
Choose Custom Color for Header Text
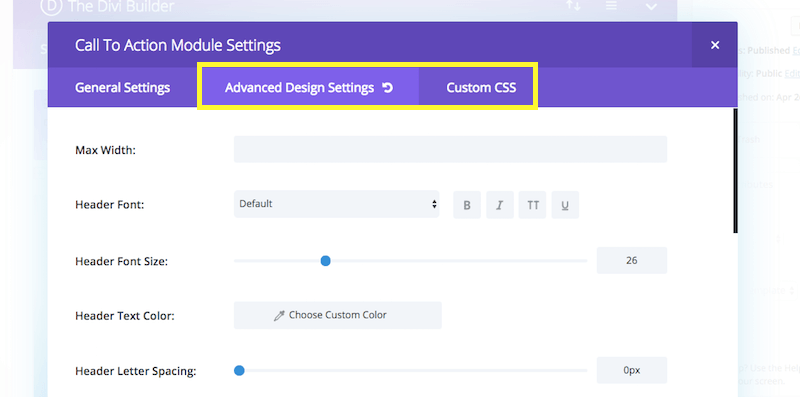[x=338, y=315]
